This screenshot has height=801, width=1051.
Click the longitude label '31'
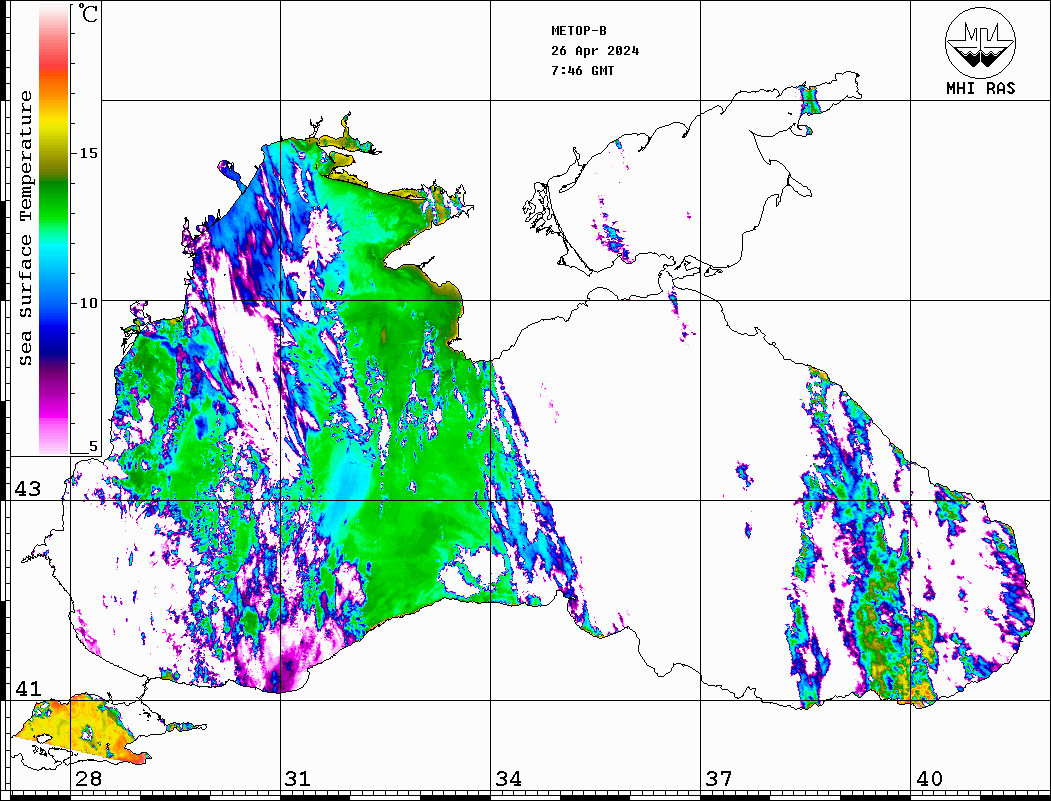click(298, 779)
